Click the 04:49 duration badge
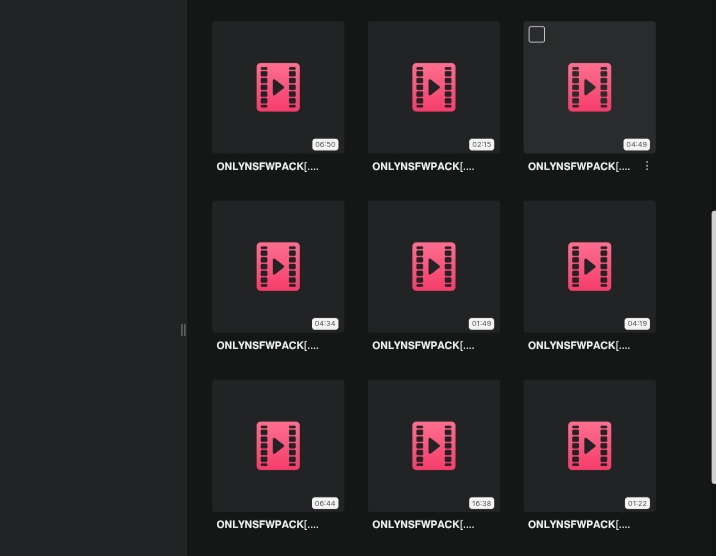 [x=637, y=145]
